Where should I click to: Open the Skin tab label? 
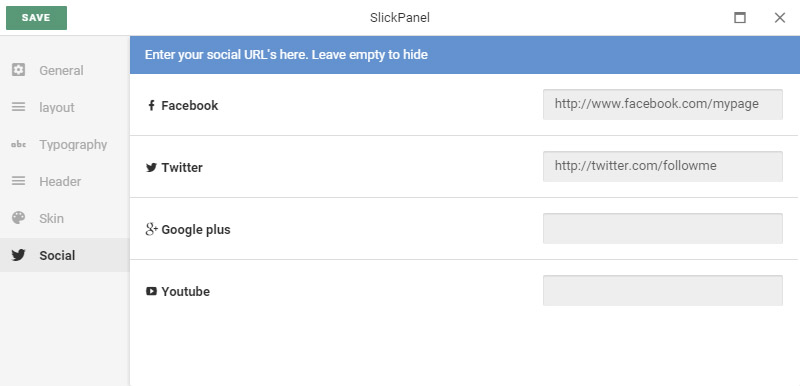pos(52,218)
